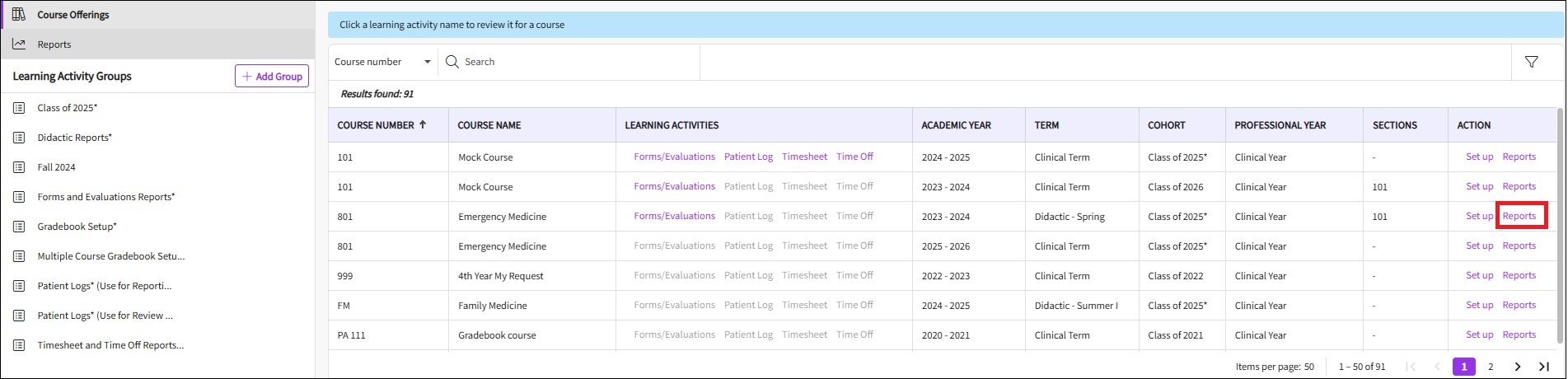
Task: Open the Course number search dropdown
Action: (x=383, y=62)
